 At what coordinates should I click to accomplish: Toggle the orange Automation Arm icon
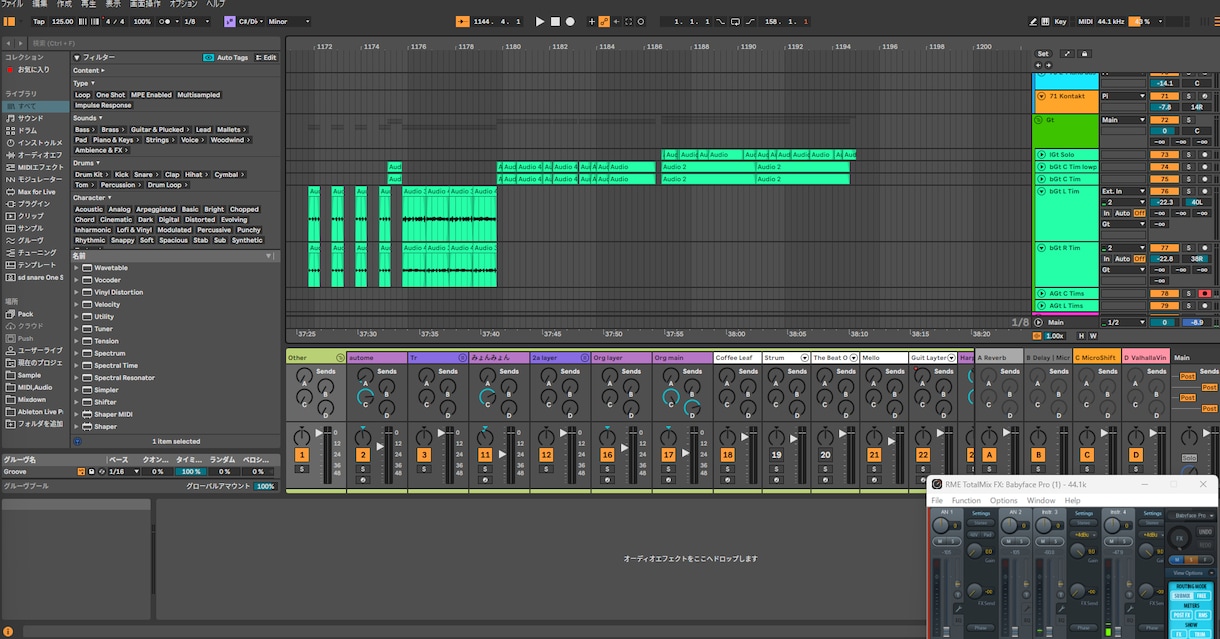[604, 21]
